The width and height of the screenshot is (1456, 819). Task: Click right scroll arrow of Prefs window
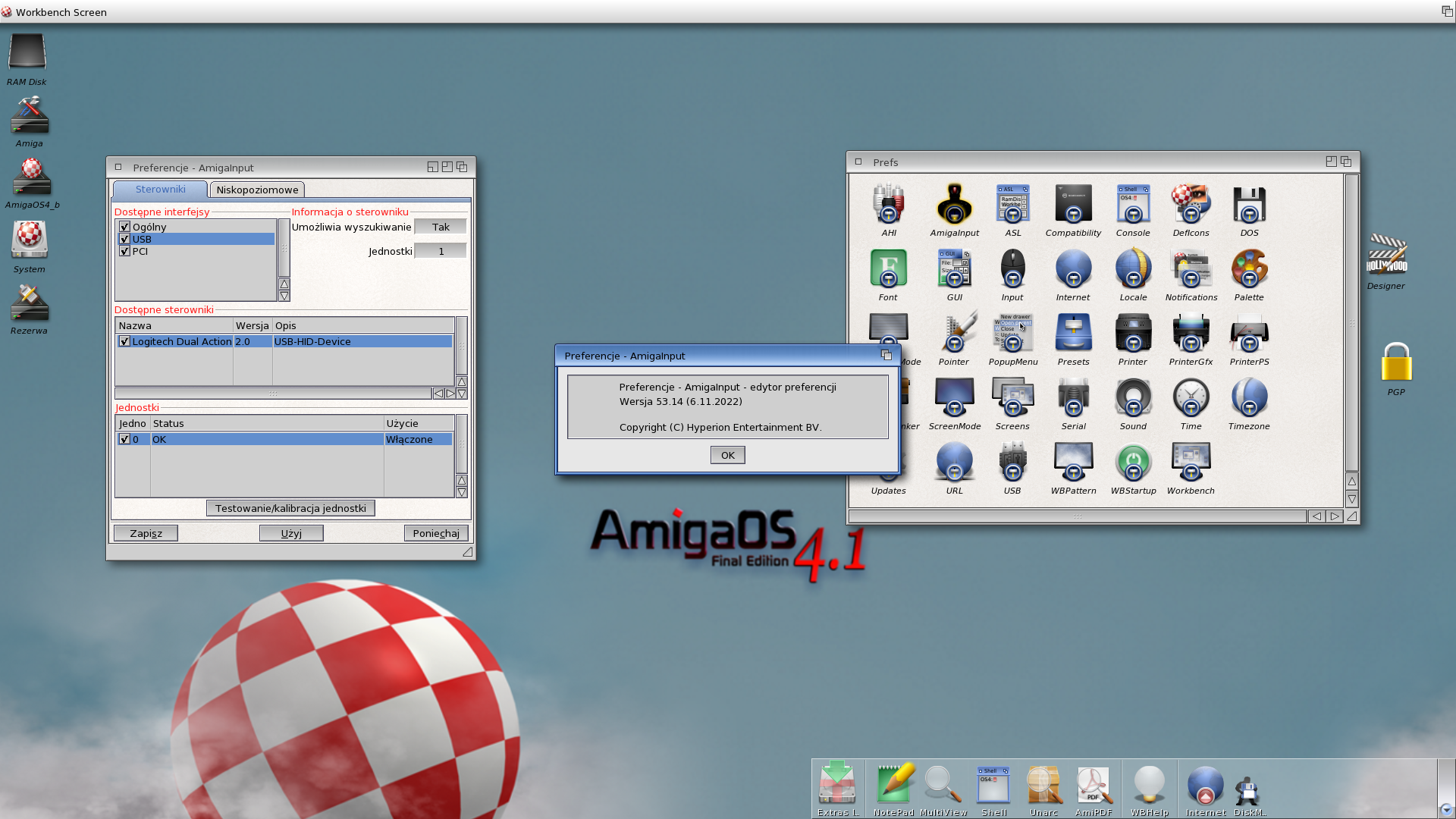[x=1334, y=516]
